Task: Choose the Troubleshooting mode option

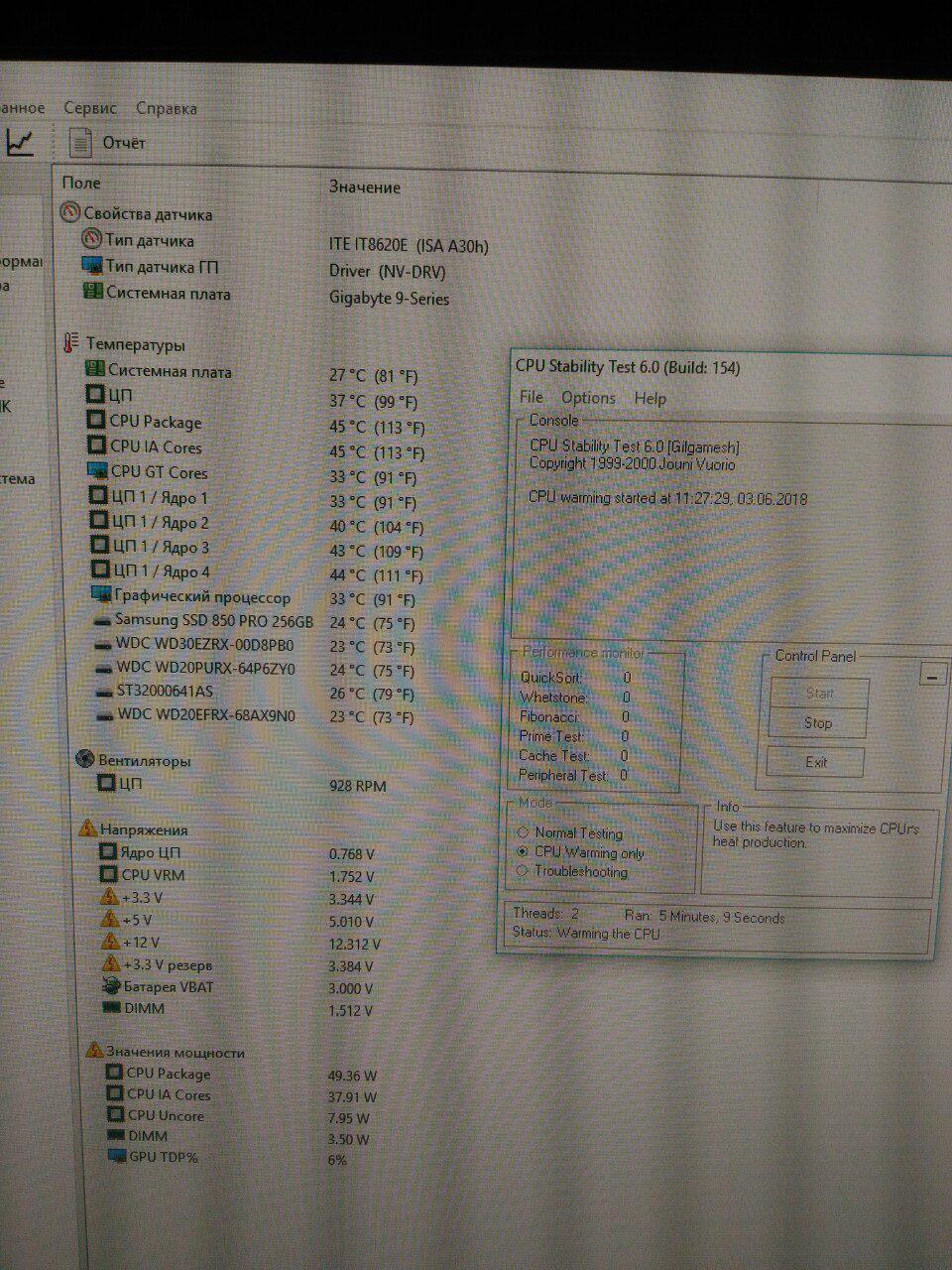Action: tap(523, 871)
